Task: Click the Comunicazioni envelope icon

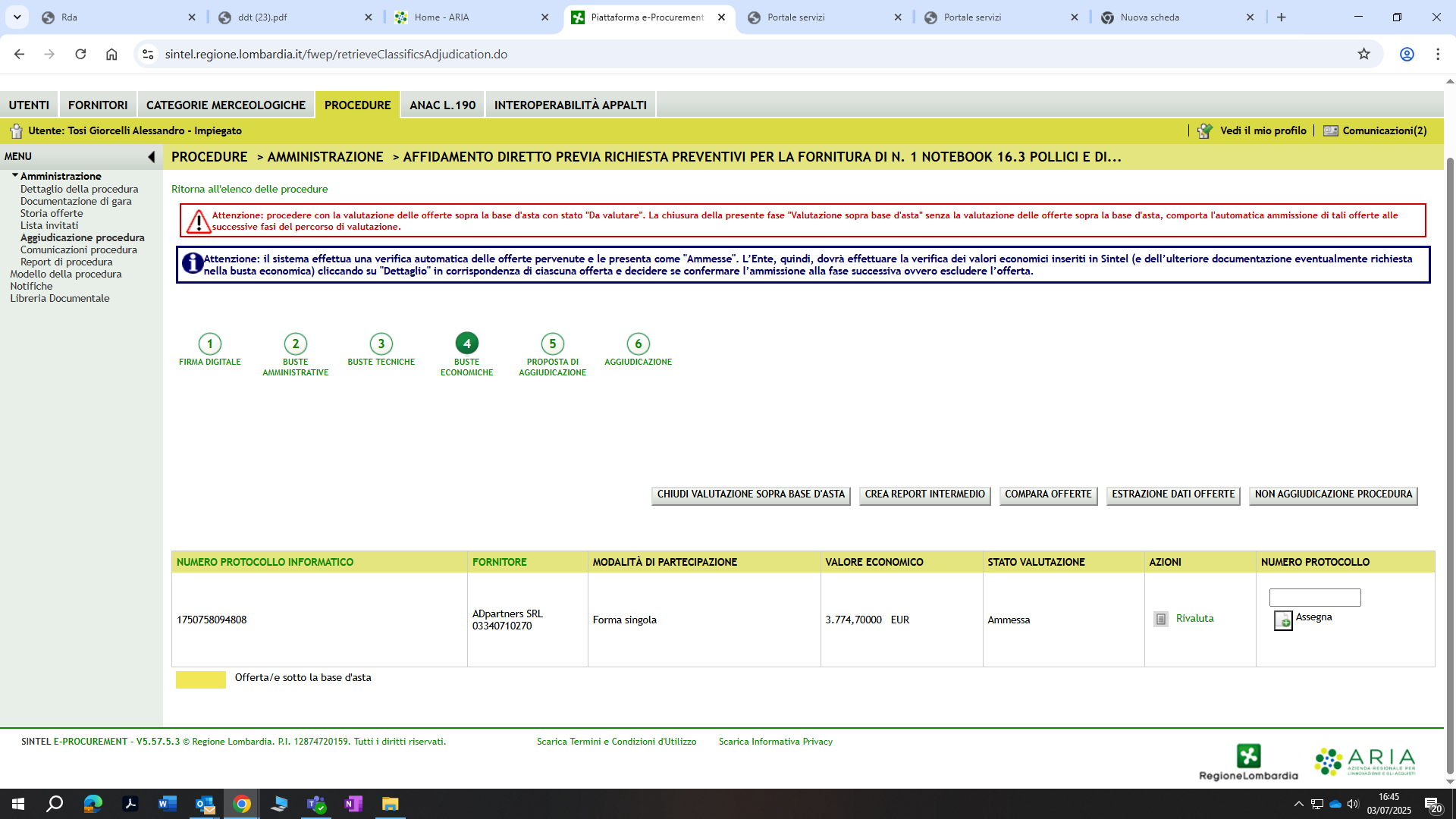Action: click(x=1330, y=130)
